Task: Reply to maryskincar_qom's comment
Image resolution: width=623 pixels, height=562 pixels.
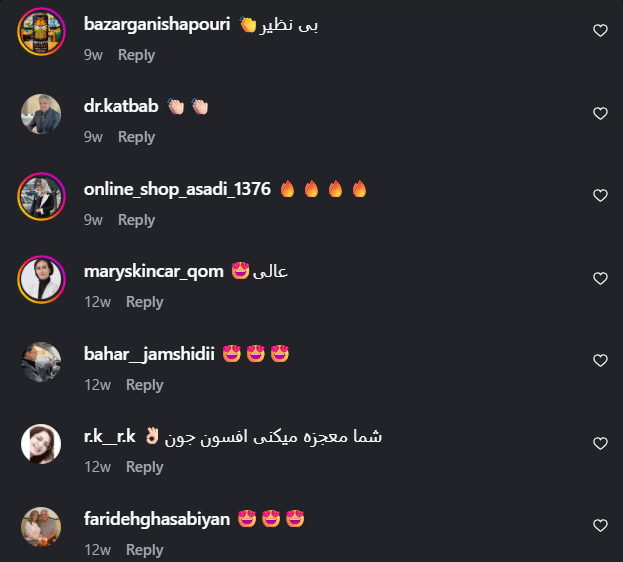Action: (145, 302)
